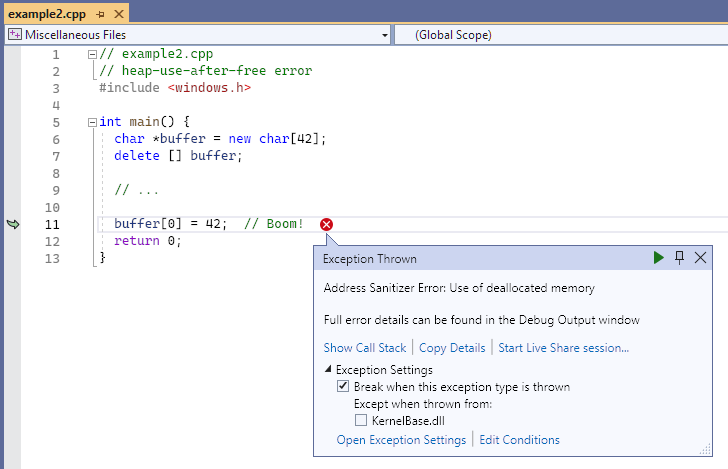Image resolution: width=728 pixels, height=469 pixels.
Task: Select the example2.cpp tab
Action: (47, 14)
